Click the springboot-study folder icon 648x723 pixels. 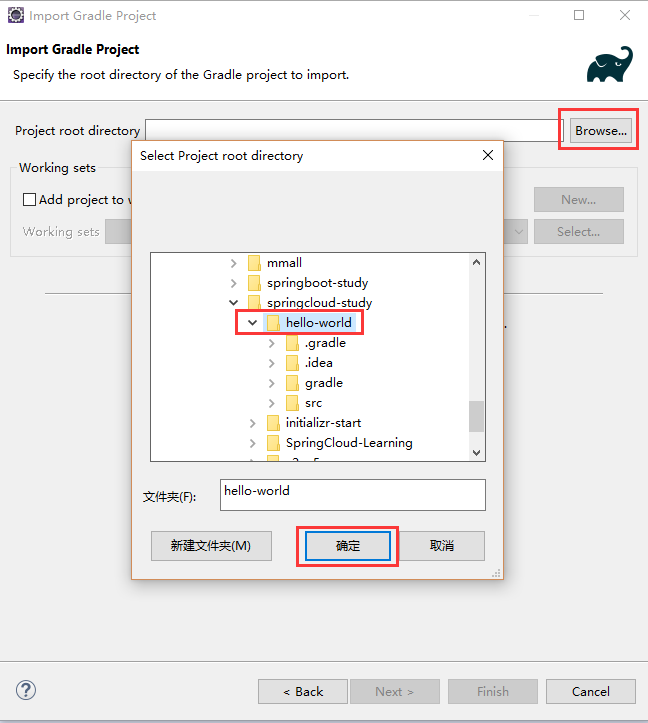coord(254,283)
